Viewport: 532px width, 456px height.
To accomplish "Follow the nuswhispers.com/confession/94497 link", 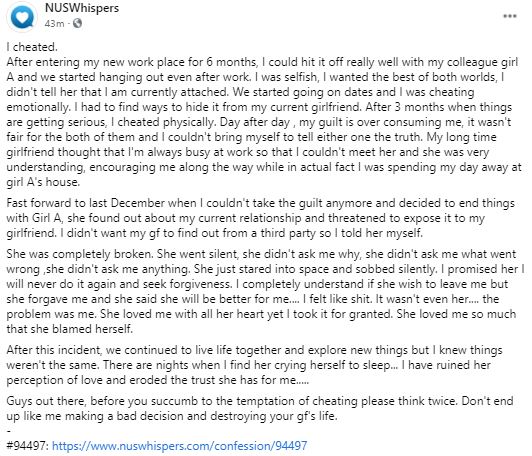I will [x=179, y=445].
